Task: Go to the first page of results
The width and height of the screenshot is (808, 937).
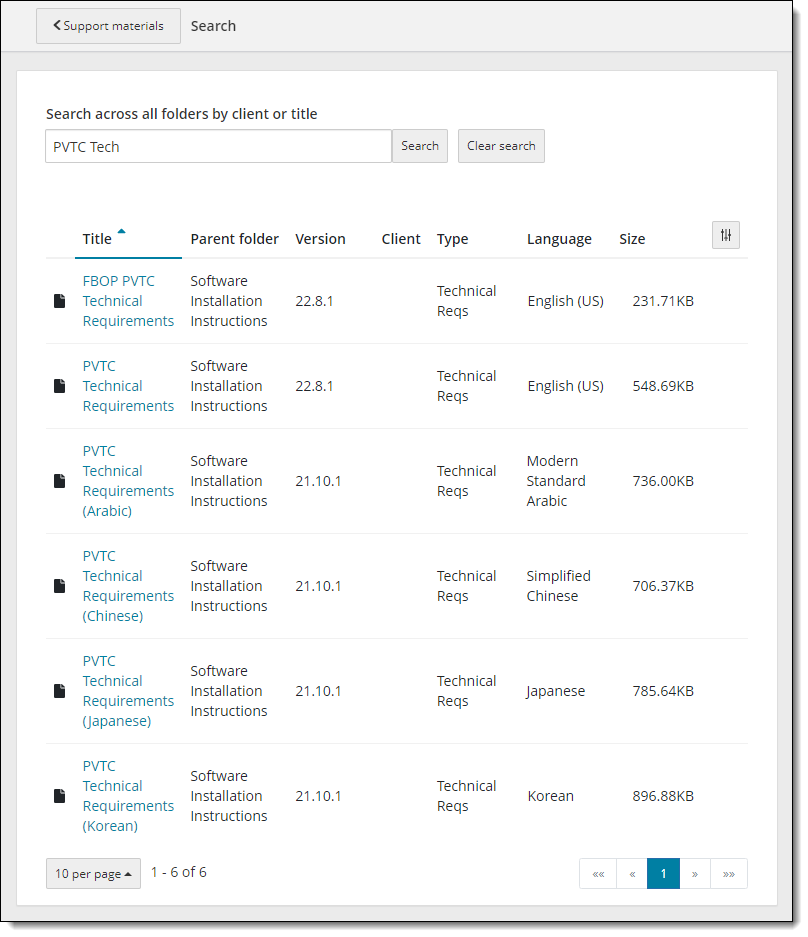Action: pos(598,873)
